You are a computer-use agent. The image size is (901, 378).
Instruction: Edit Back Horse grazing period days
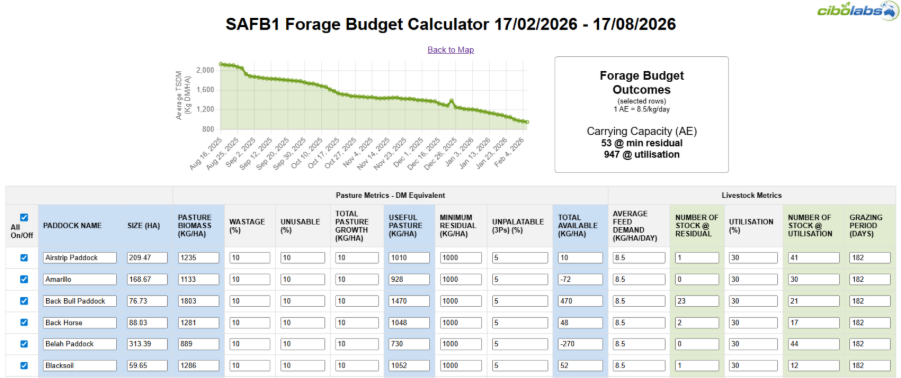click(870, 322)
